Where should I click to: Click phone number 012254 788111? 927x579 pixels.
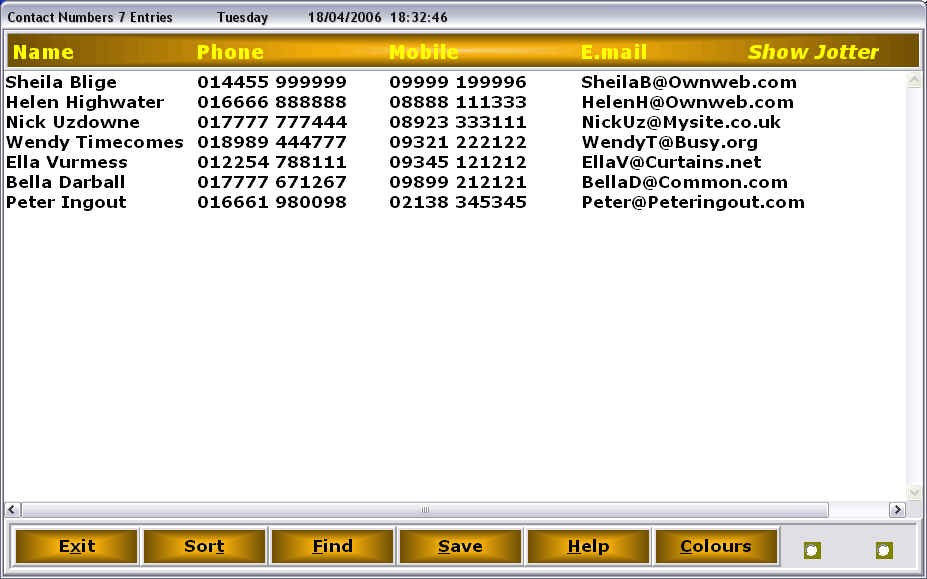[x=272, y=162]
